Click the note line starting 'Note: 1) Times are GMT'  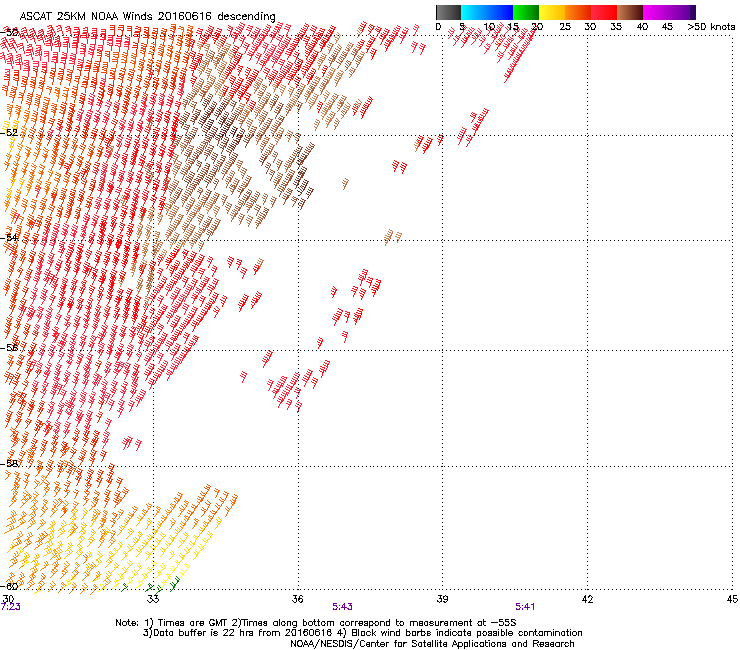pos(315,623)
